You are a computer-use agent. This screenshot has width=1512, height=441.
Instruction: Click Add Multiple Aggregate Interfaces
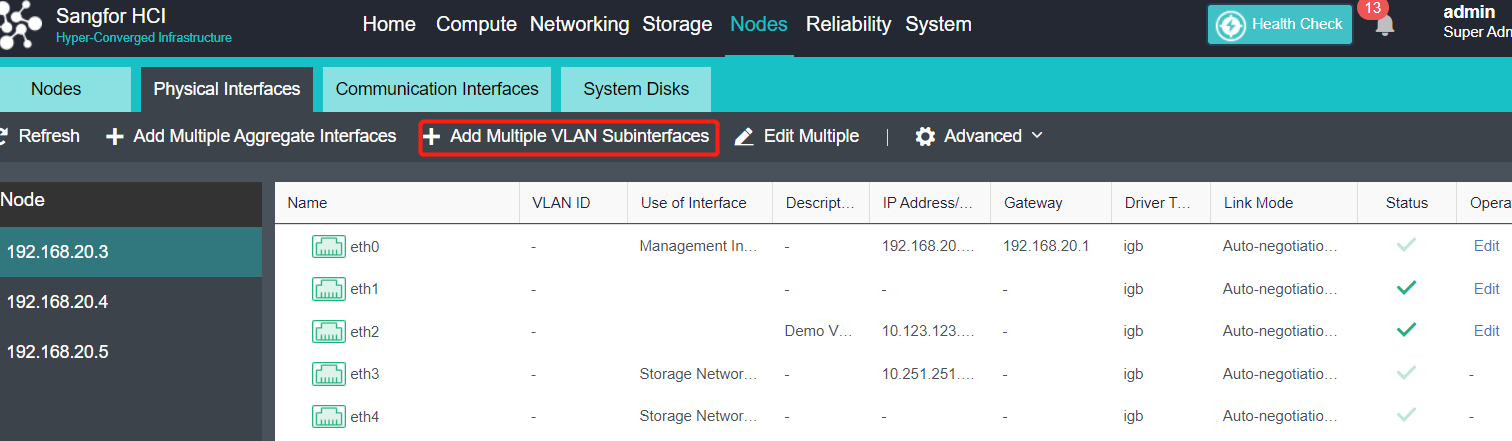pyautogui.click(x=252, y=136)
